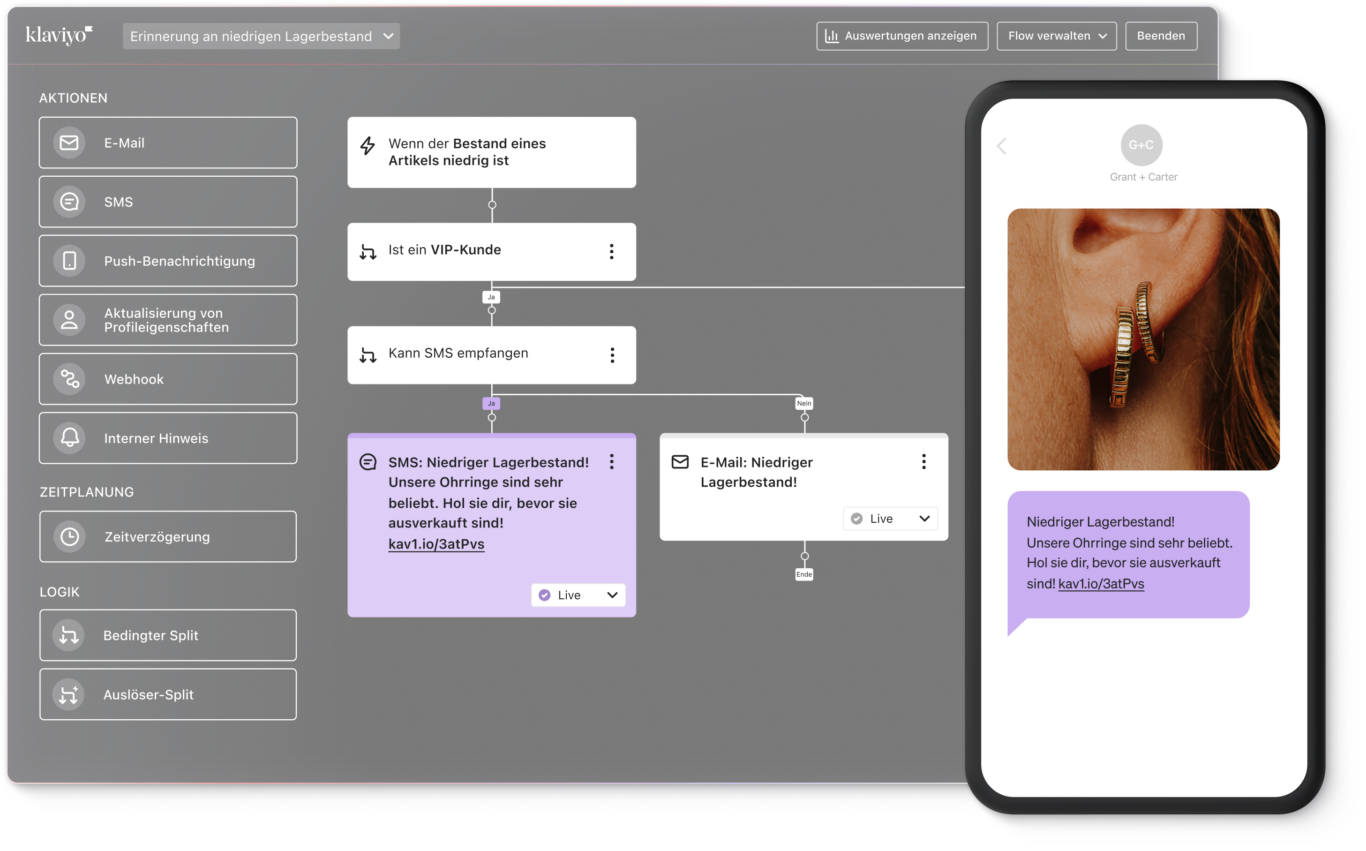Click Live check icon on E-Mail card
Screen dimensions: 1366x851
point(856,518)
